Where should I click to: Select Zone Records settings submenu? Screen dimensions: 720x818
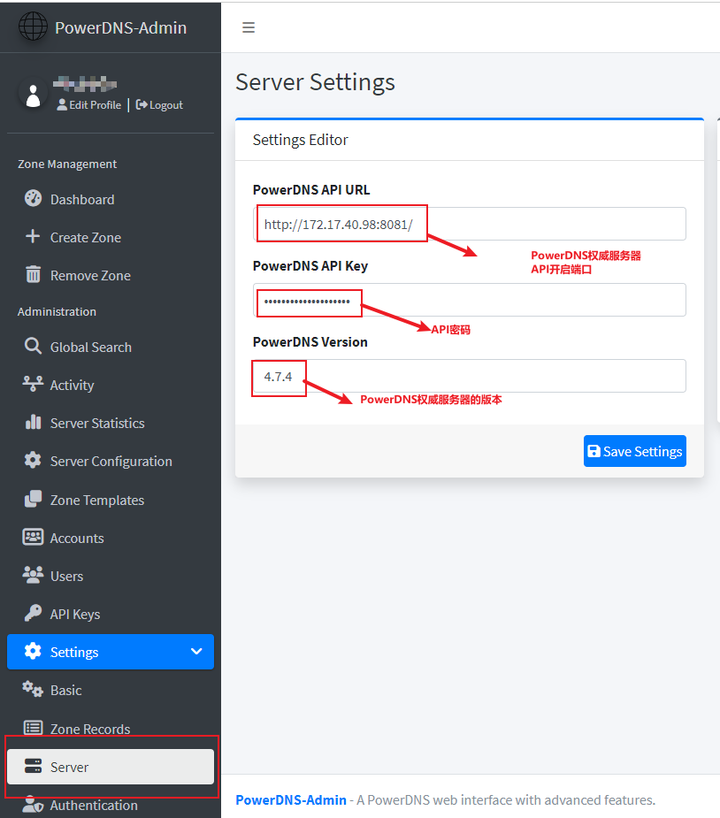(110, 729)
